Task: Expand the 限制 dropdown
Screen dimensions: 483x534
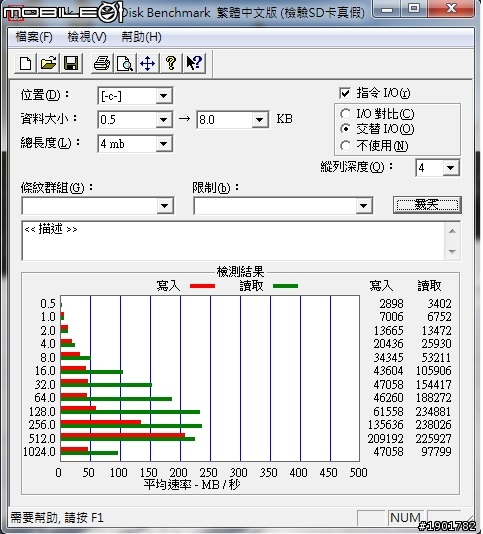Action: point(363,206)
